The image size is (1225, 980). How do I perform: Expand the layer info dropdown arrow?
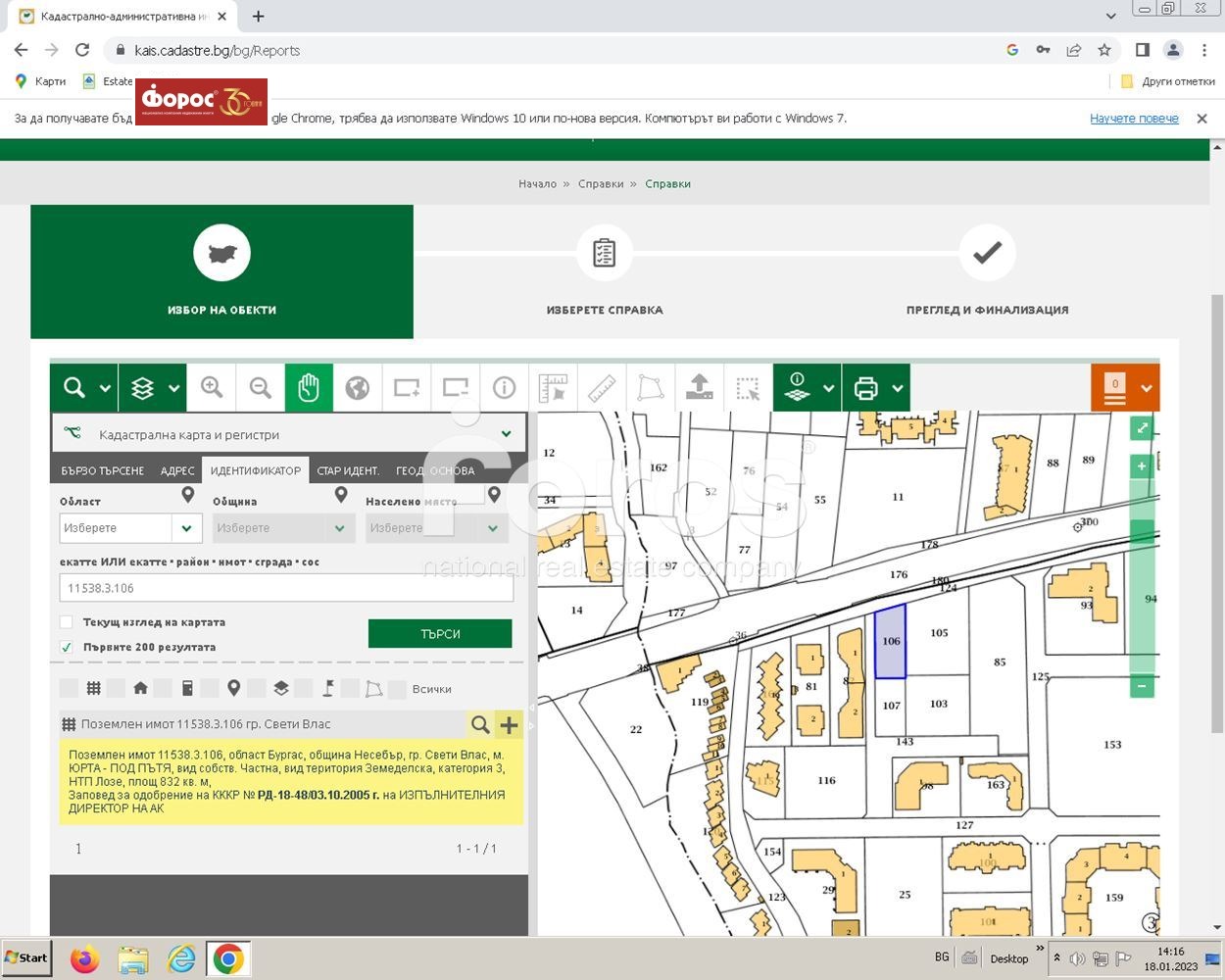[x=829, y=388]
